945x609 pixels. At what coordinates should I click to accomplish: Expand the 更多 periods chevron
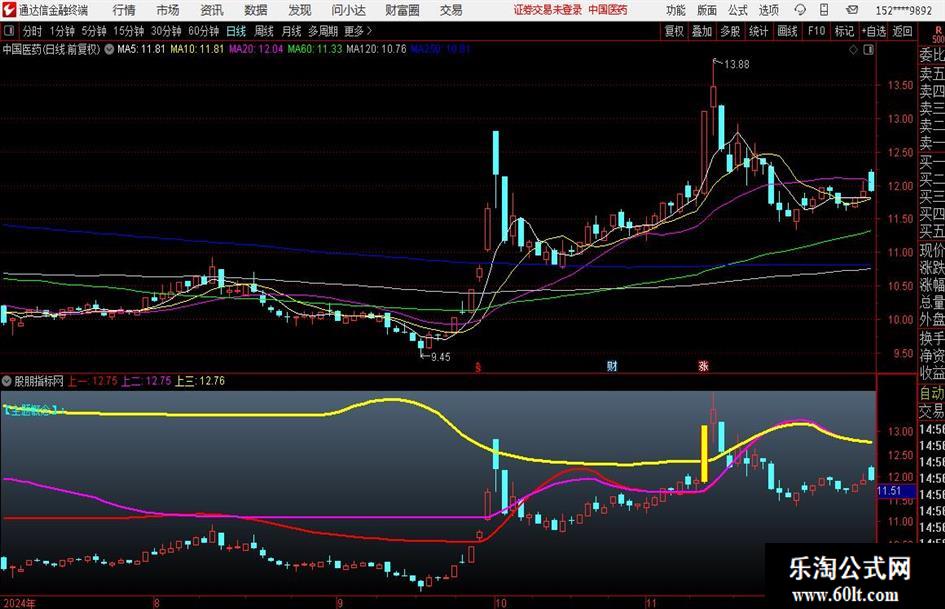pos(369,31)
